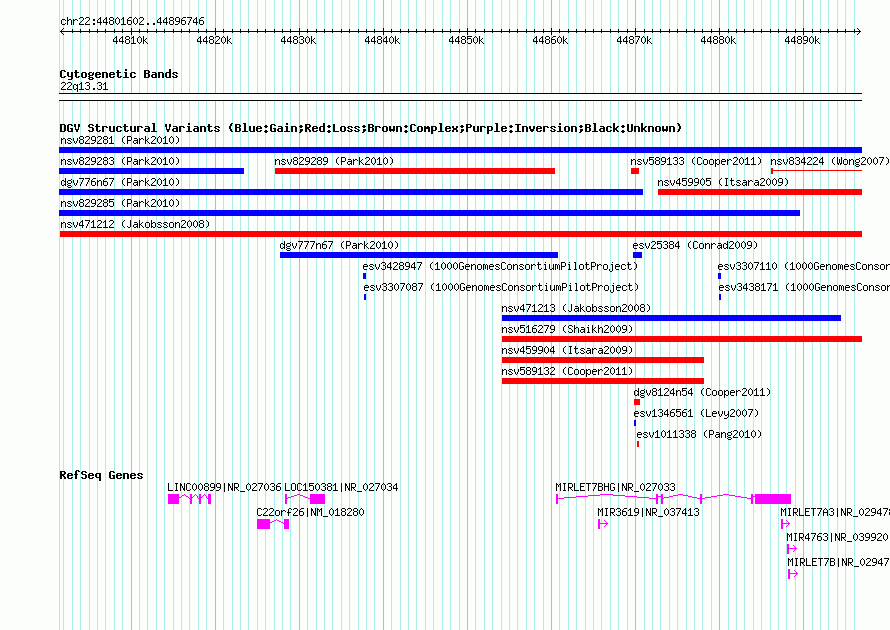The height and width of the screenshot is (630, 890).
Task: Click the nsv829285 long blue gain bar
Action: 430,213
